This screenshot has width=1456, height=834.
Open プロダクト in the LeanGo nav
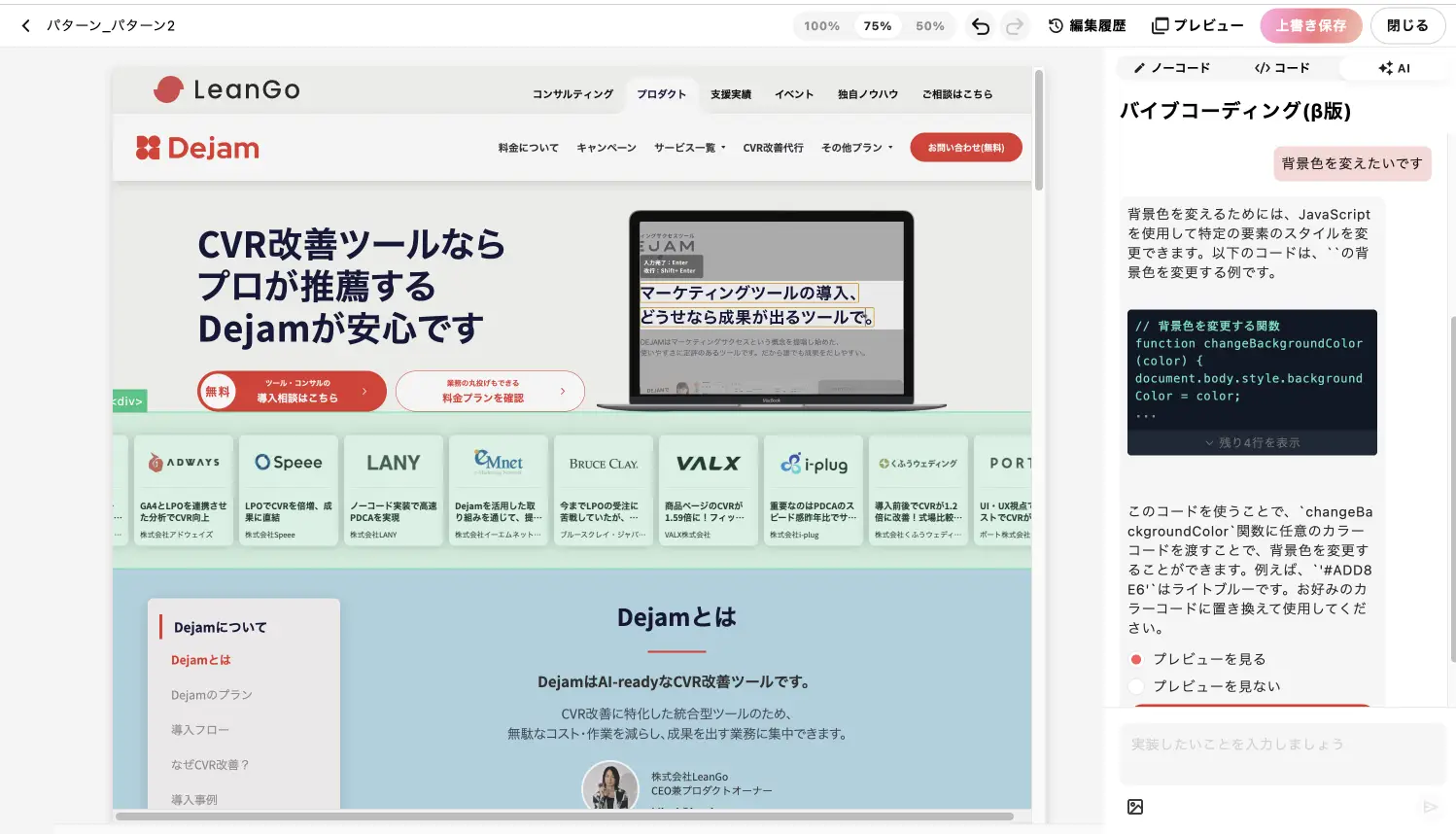point(662,94)
